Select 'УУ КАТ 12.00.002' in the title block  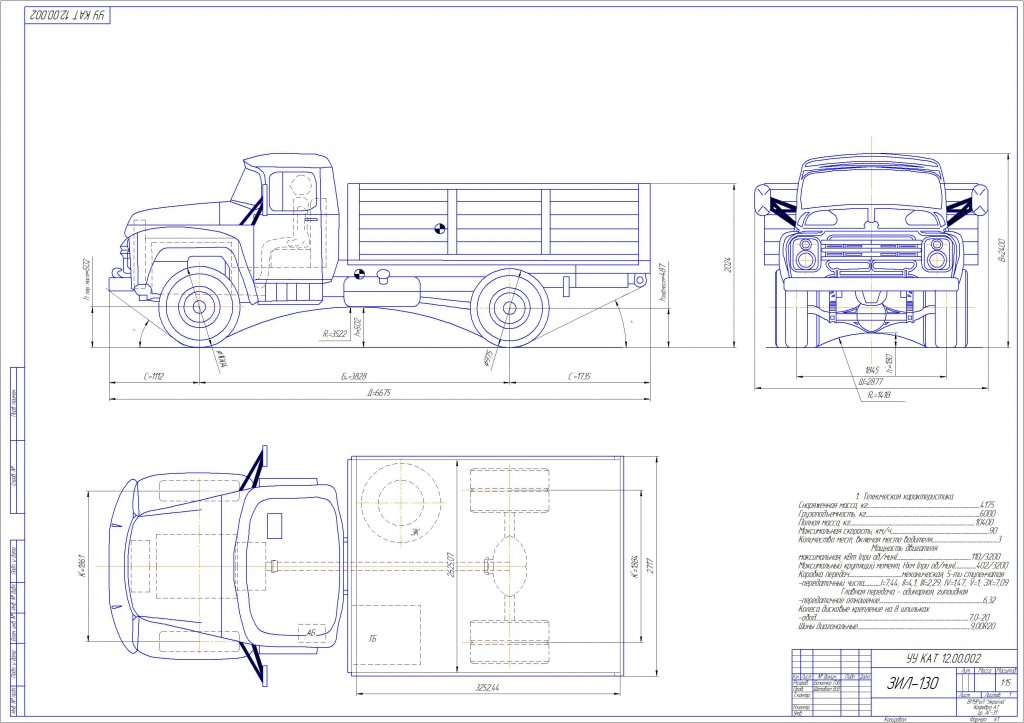pos(944,658)
